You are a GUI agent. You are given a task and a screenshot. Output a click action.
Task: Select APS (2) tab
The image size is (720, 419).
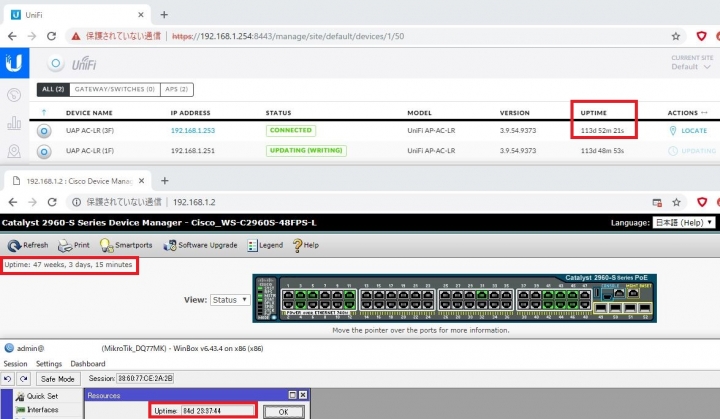tap(177, 89)
